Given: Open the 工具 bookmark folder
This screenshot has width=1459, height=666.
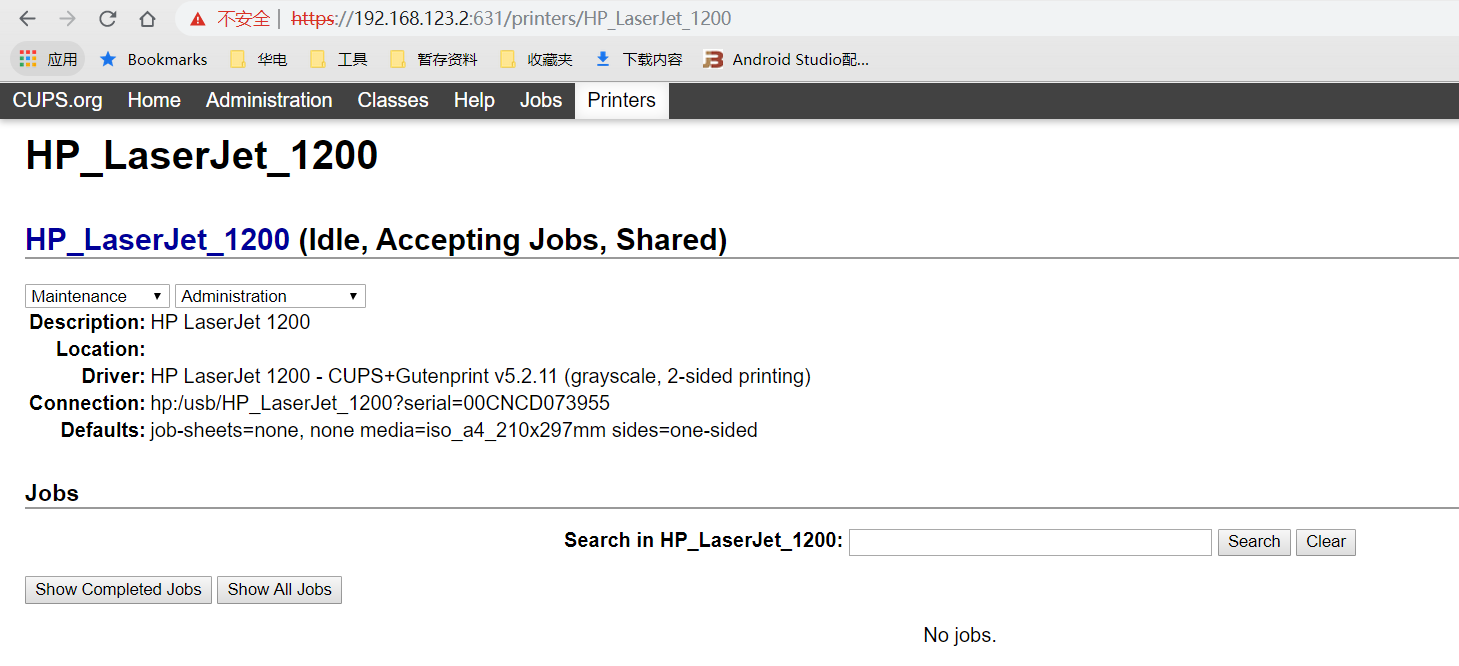Looking at the screenshot, I should [x=339, y=59].
